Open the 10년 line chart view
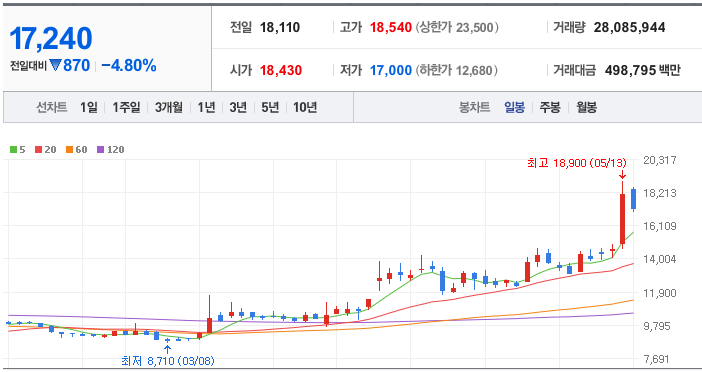Screen dimensions: 702x372 [305, 107]
